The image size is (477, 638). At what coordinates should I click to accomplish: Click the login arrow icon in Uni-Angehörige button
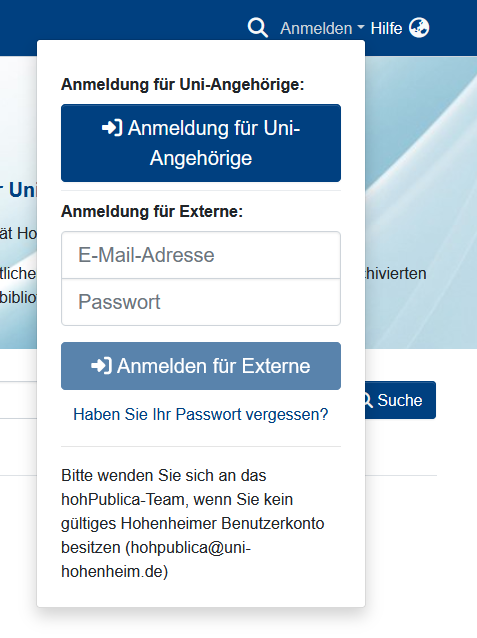point(112,128)
